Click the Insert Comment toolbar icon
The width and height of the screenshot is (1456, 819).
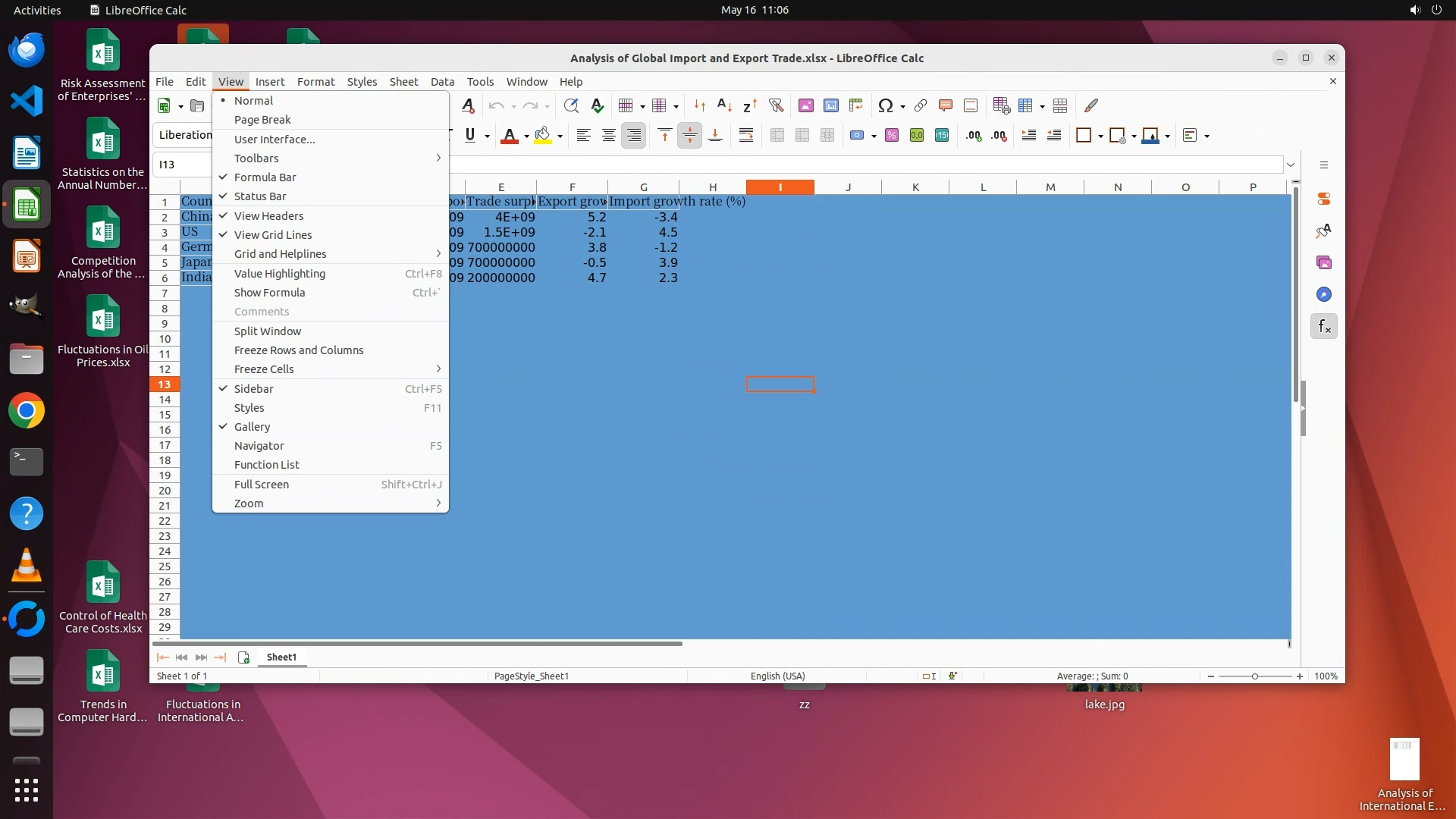click(946, 105)
